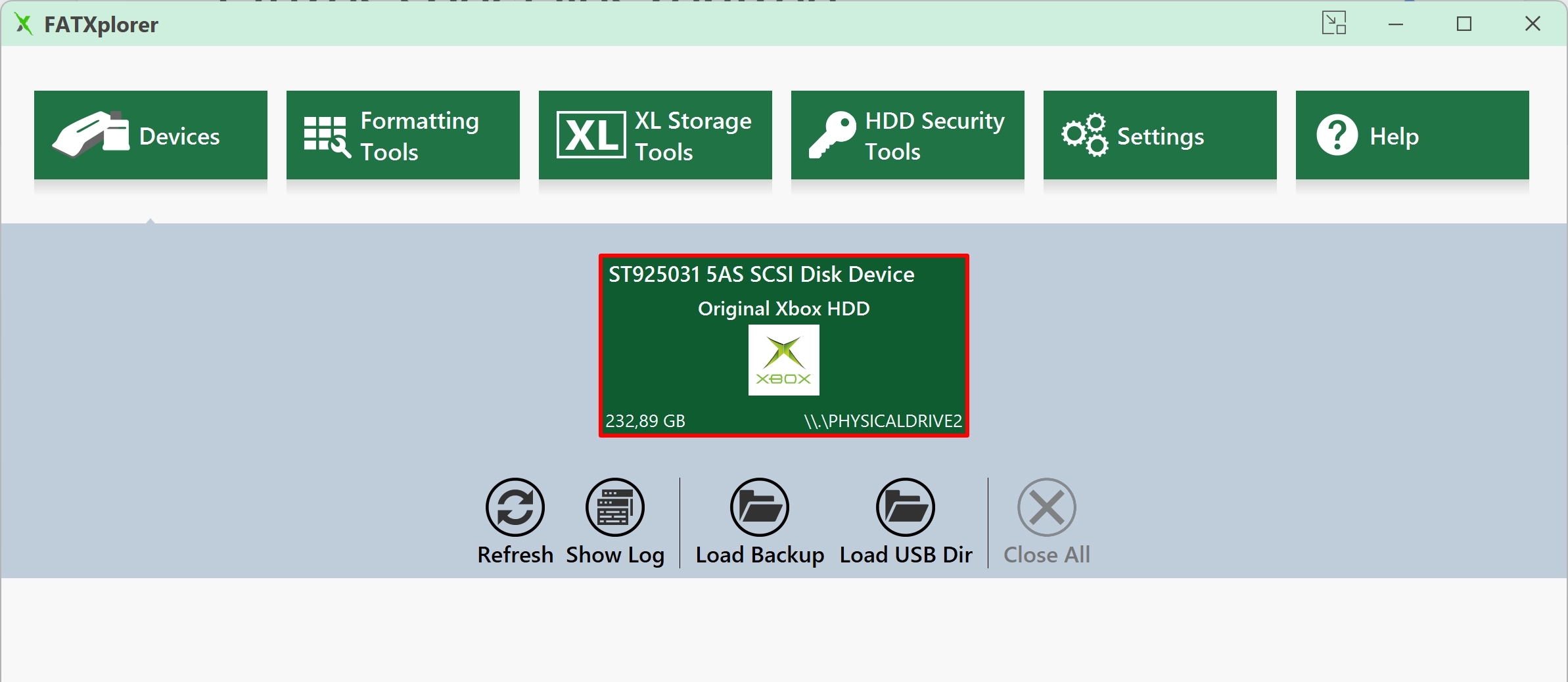
Task: Click the Close All text label
Action: tap(1047, 555)
